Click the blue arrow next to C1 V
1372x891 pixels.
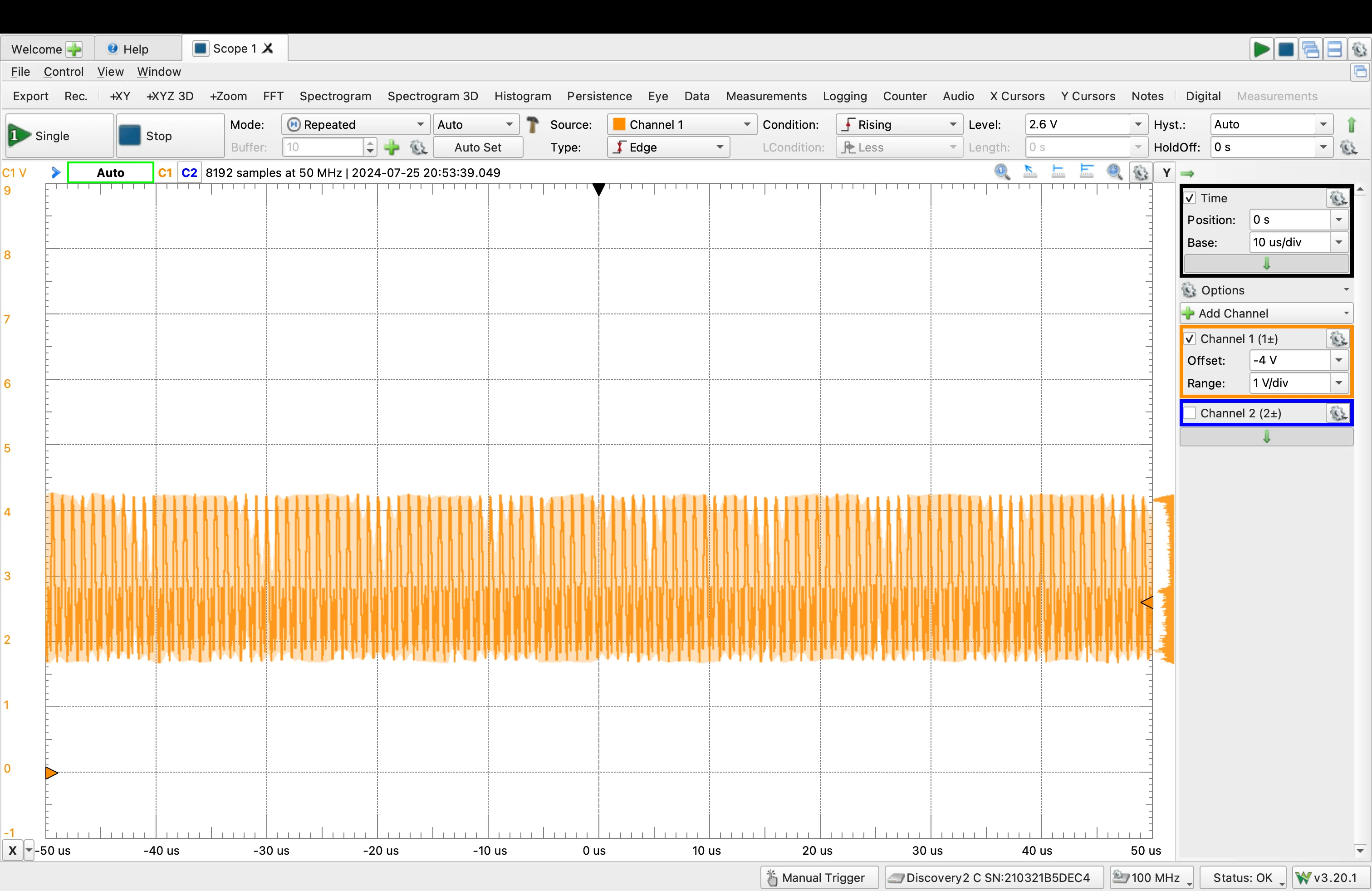point(55,172)
